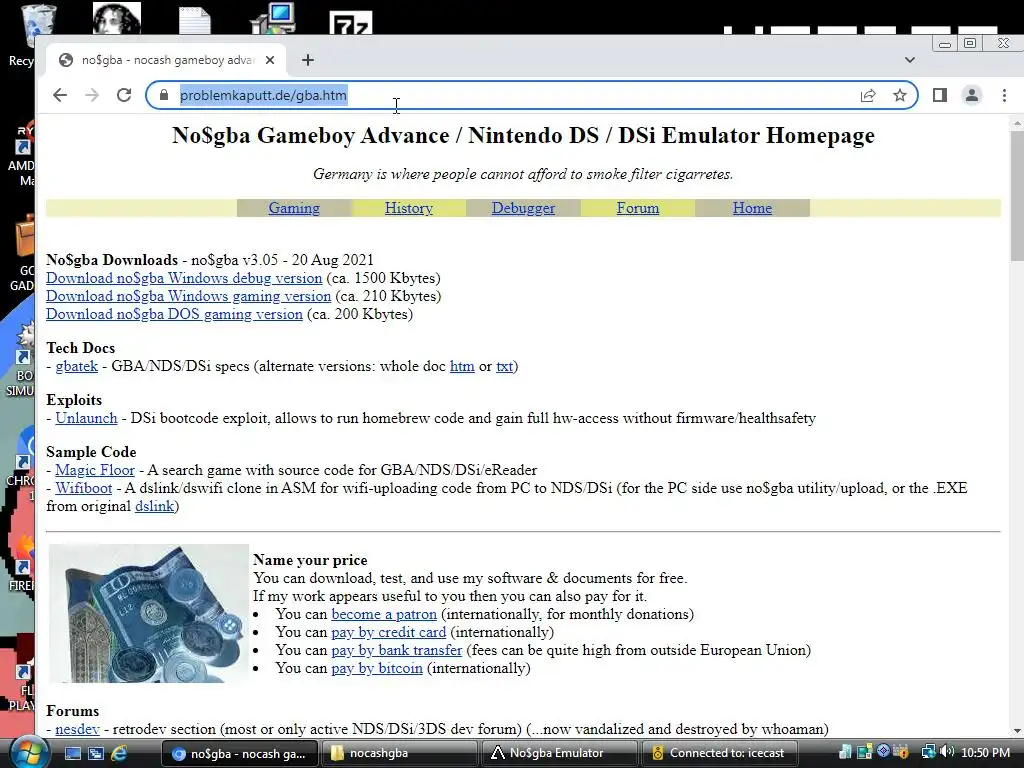Viewport: 1024px width, 768px height.
Task: Open Chrome's three-dot menu
Action: click(x=1004, y=95)
